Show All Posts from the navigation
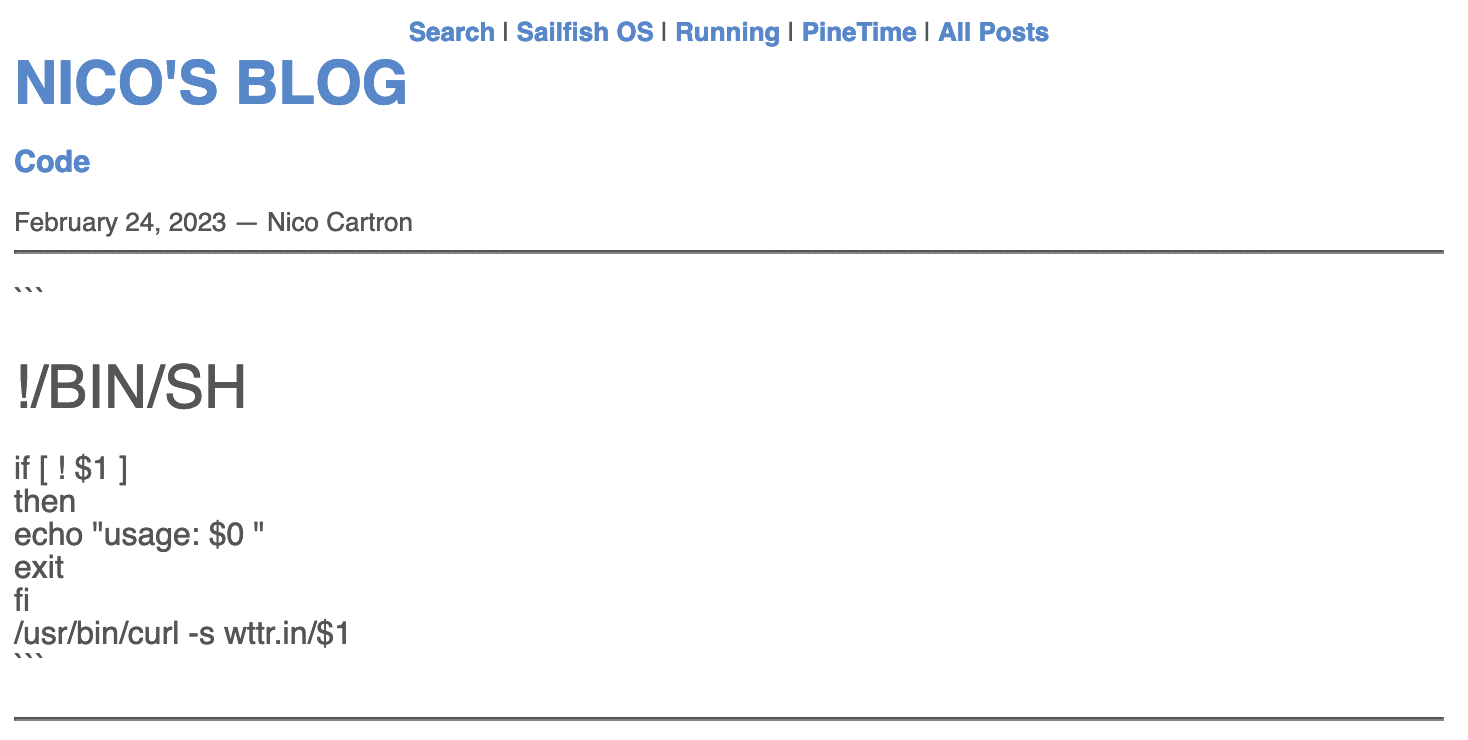 pyautogui.click(x=993, y=32)
